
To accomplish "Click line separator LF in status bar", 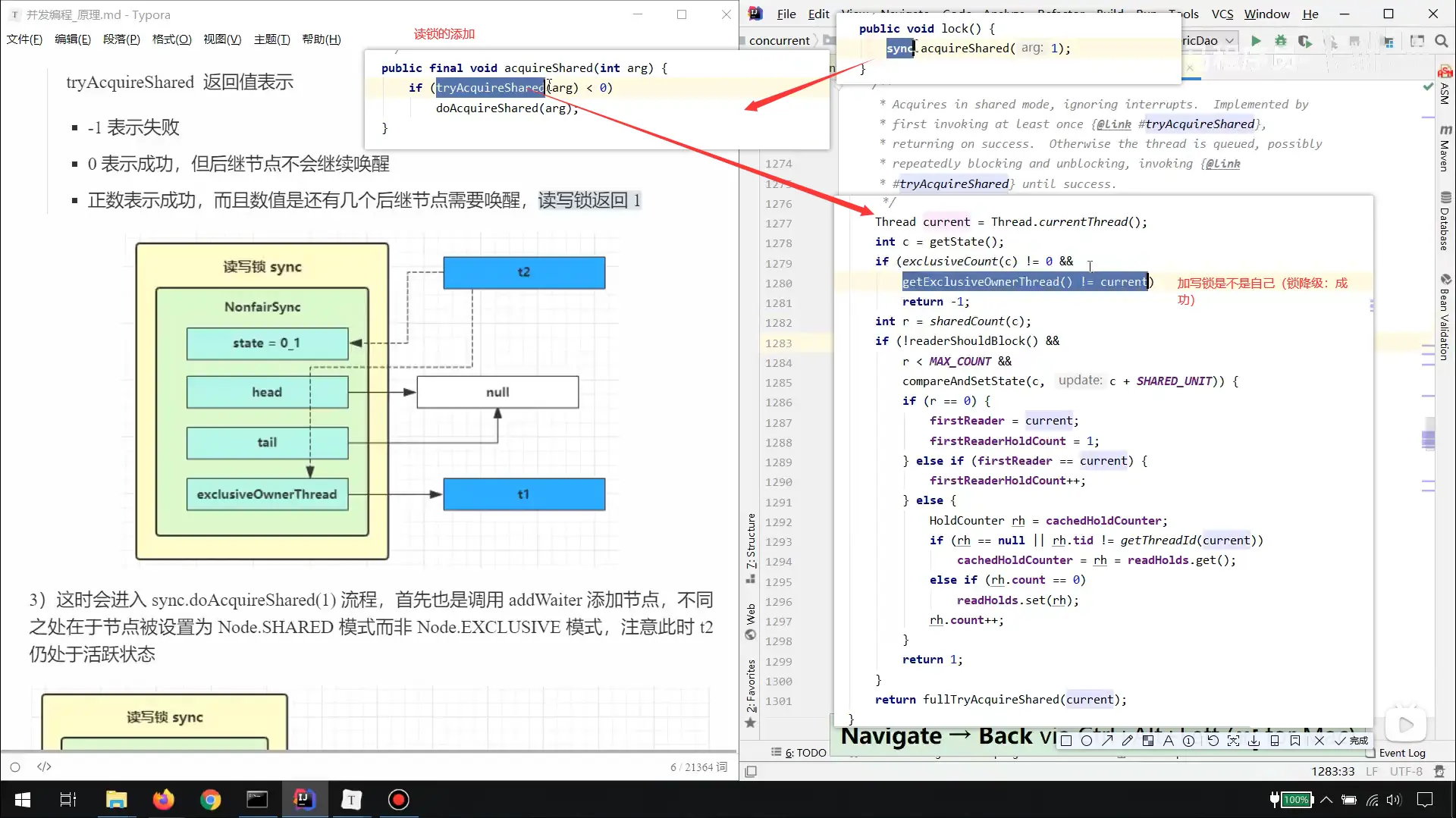I will tap(1372, 772).
